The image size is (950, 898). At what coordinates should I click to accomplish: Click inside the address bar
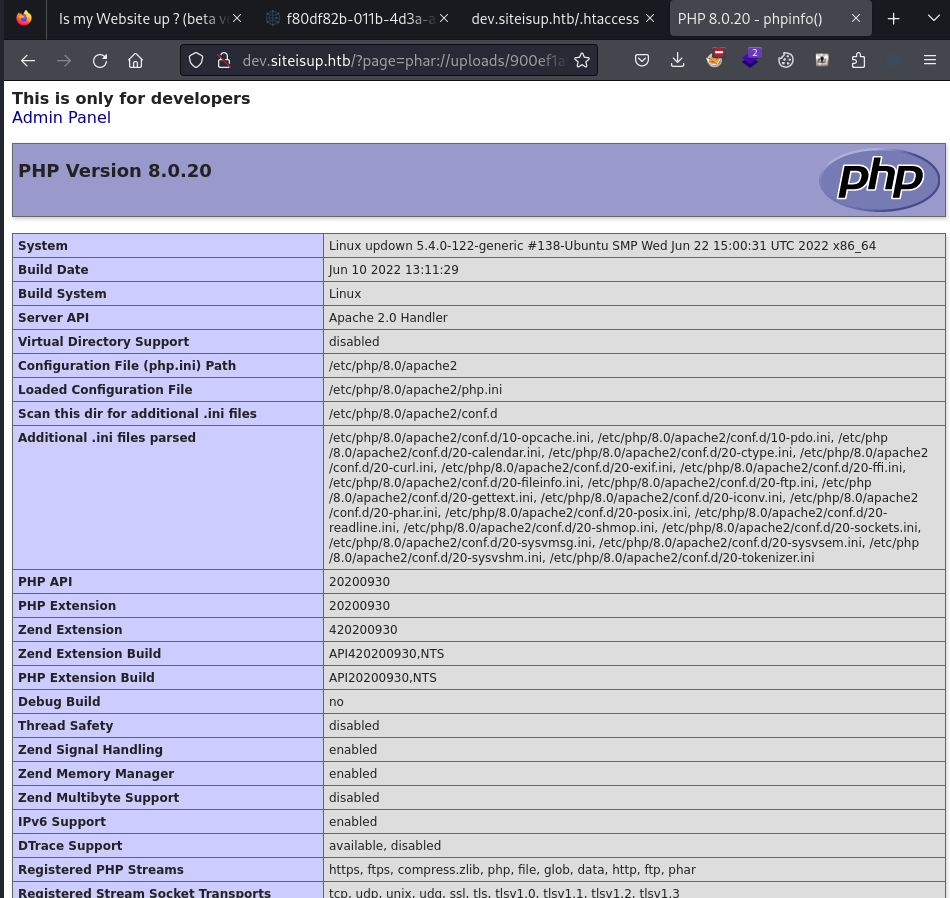click(400, 60)
